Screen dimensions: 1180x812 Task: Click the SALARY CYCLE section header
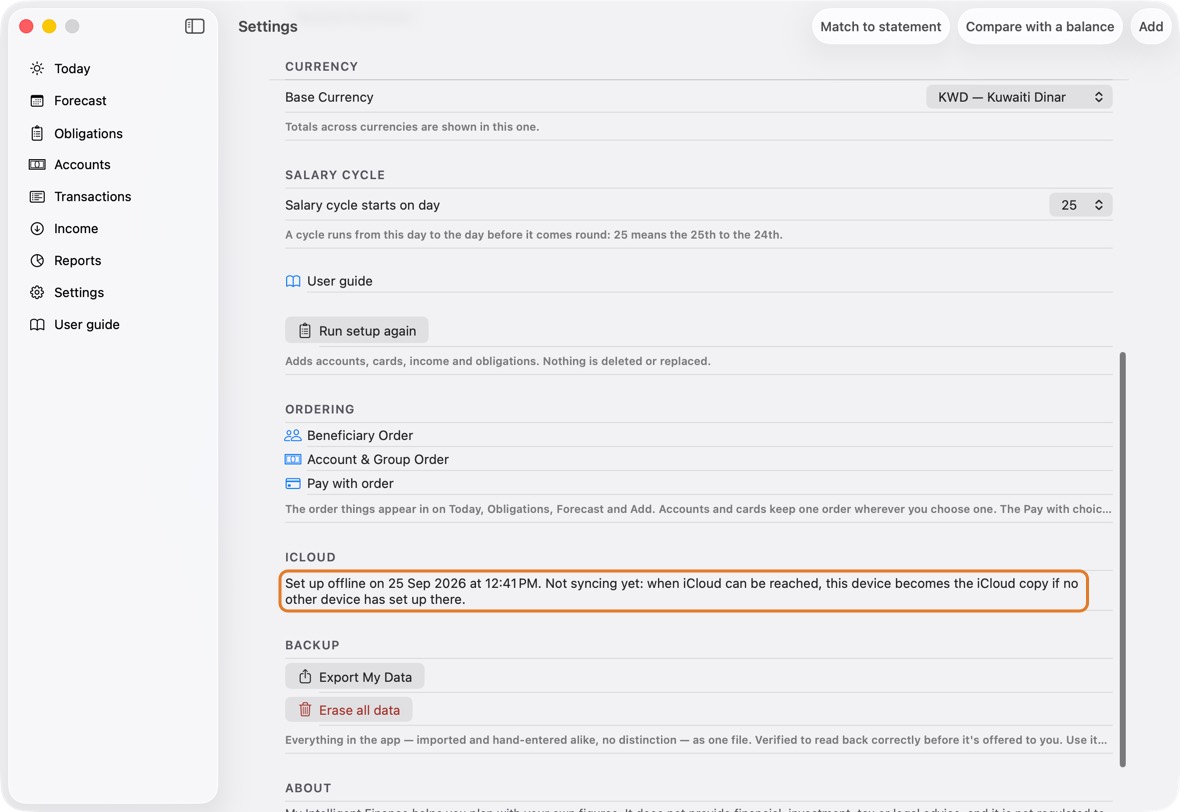pos(335,175)
